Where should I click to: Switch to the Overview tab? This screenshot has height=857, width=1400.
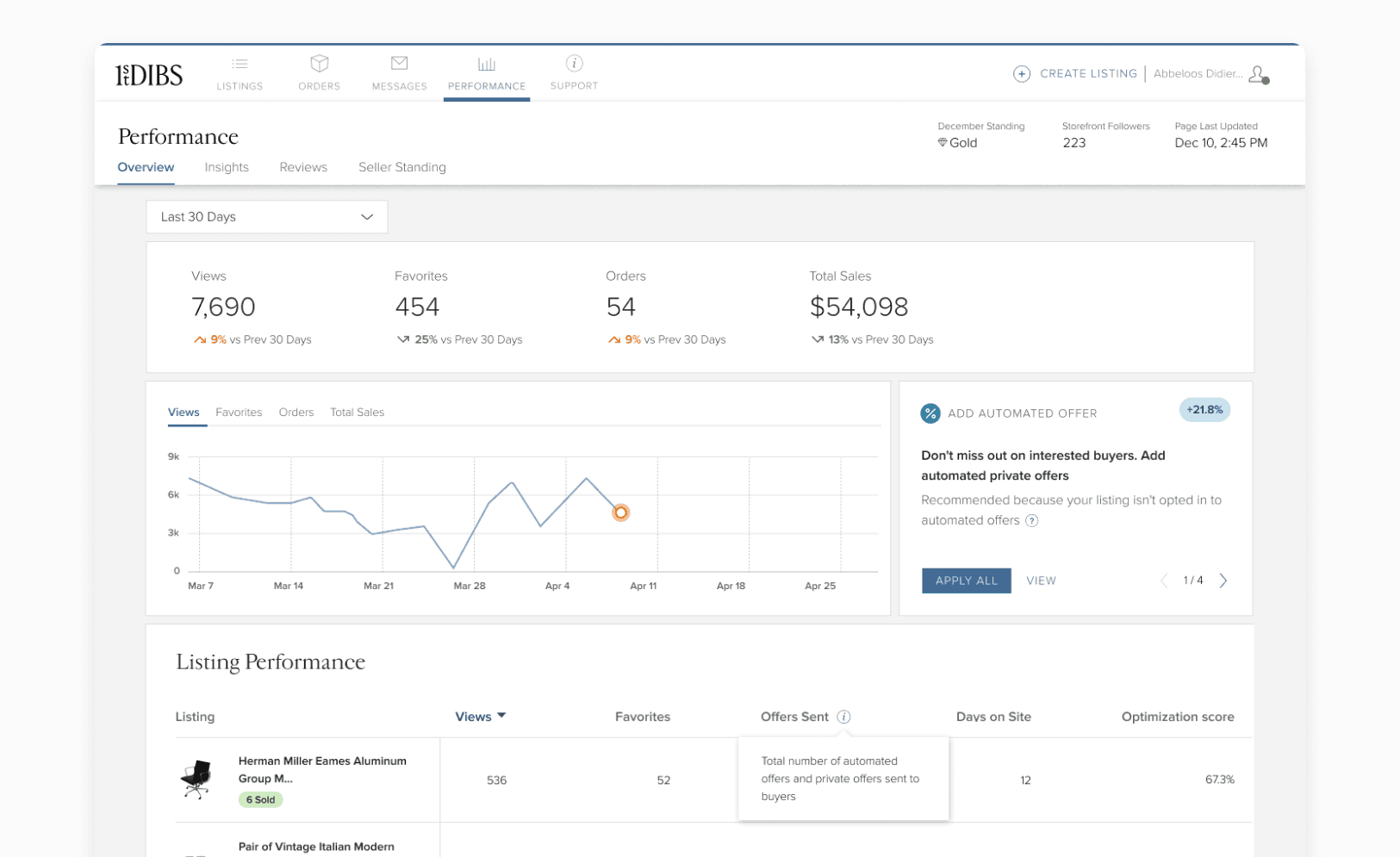[146, 167]
